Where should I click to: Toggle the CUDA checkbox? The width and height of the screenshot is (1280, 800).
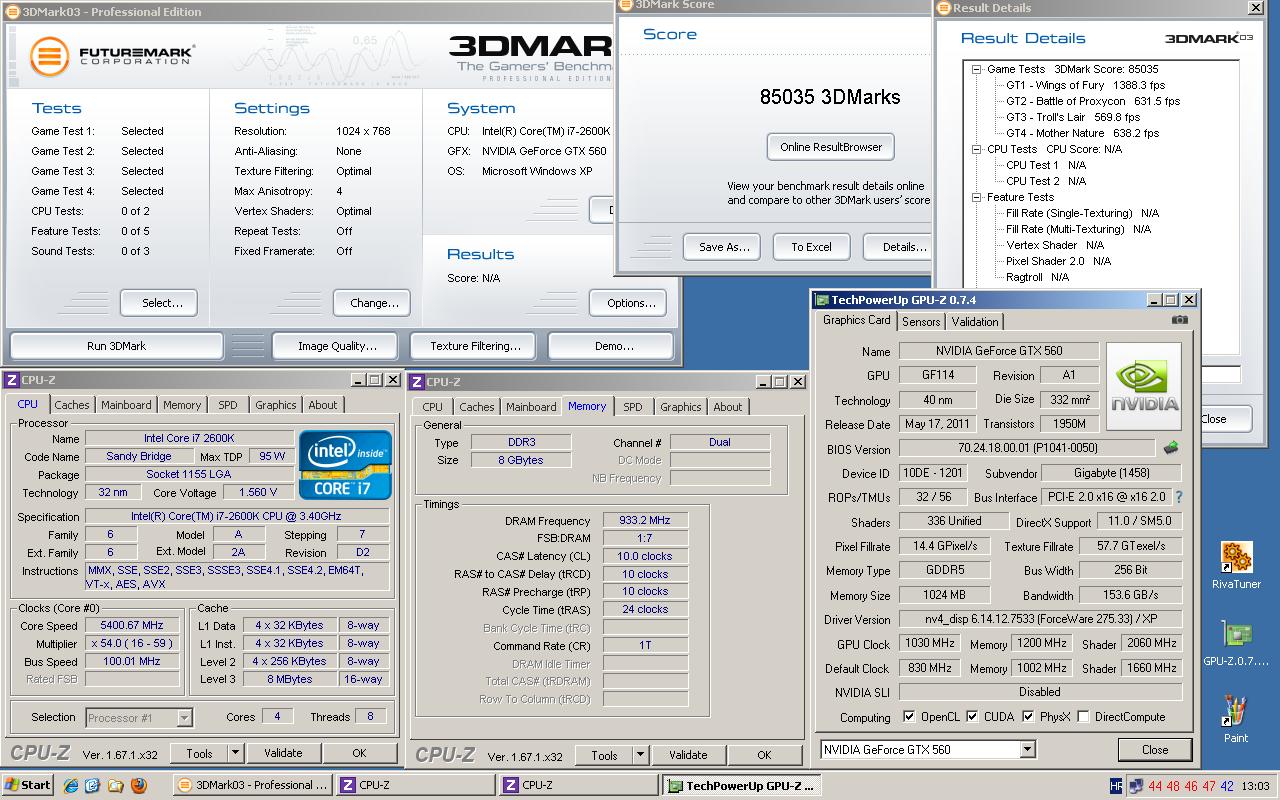point(972,717)
